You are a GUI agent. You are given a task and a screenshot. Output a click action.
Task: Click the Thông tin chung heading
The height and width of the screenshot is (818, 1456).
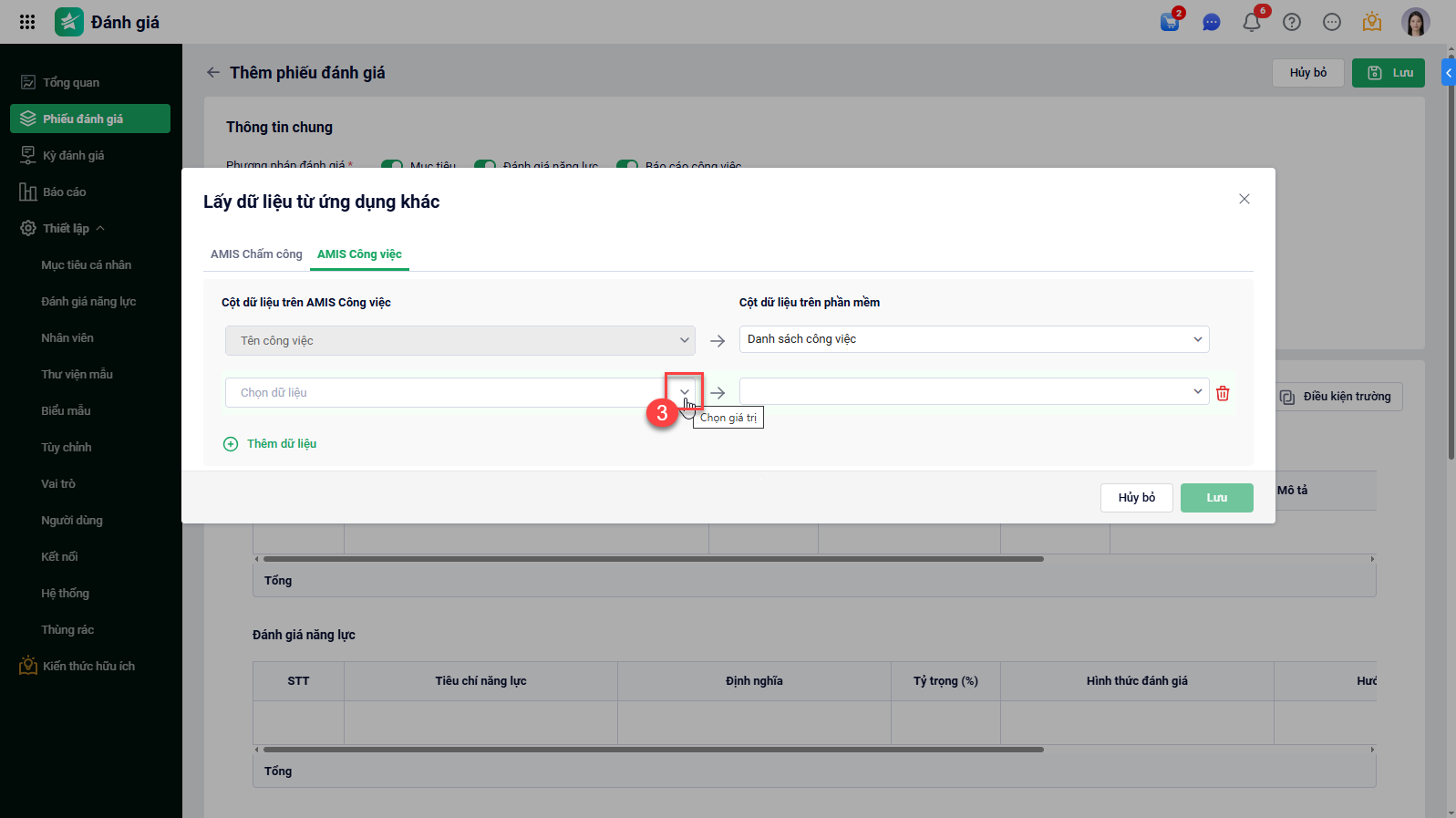coord(279,127)
